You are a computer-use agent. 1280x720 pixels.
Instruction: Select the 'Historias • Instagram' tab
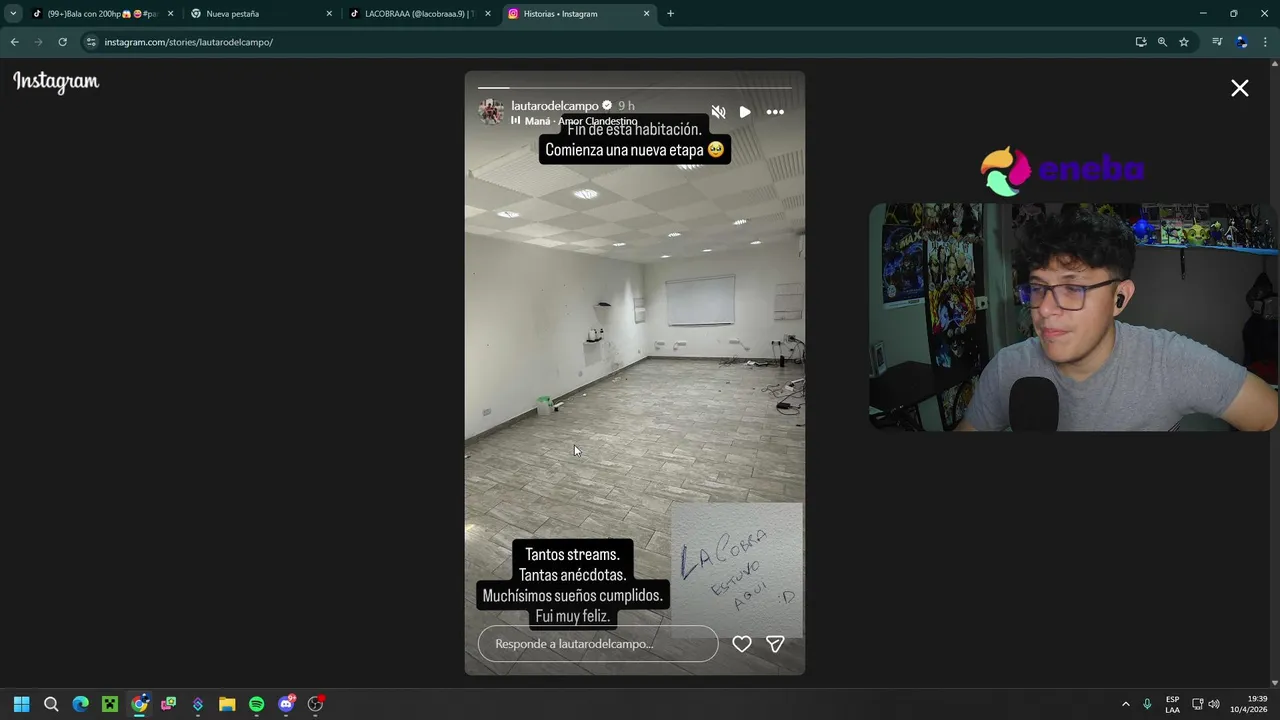coord(578,14)
